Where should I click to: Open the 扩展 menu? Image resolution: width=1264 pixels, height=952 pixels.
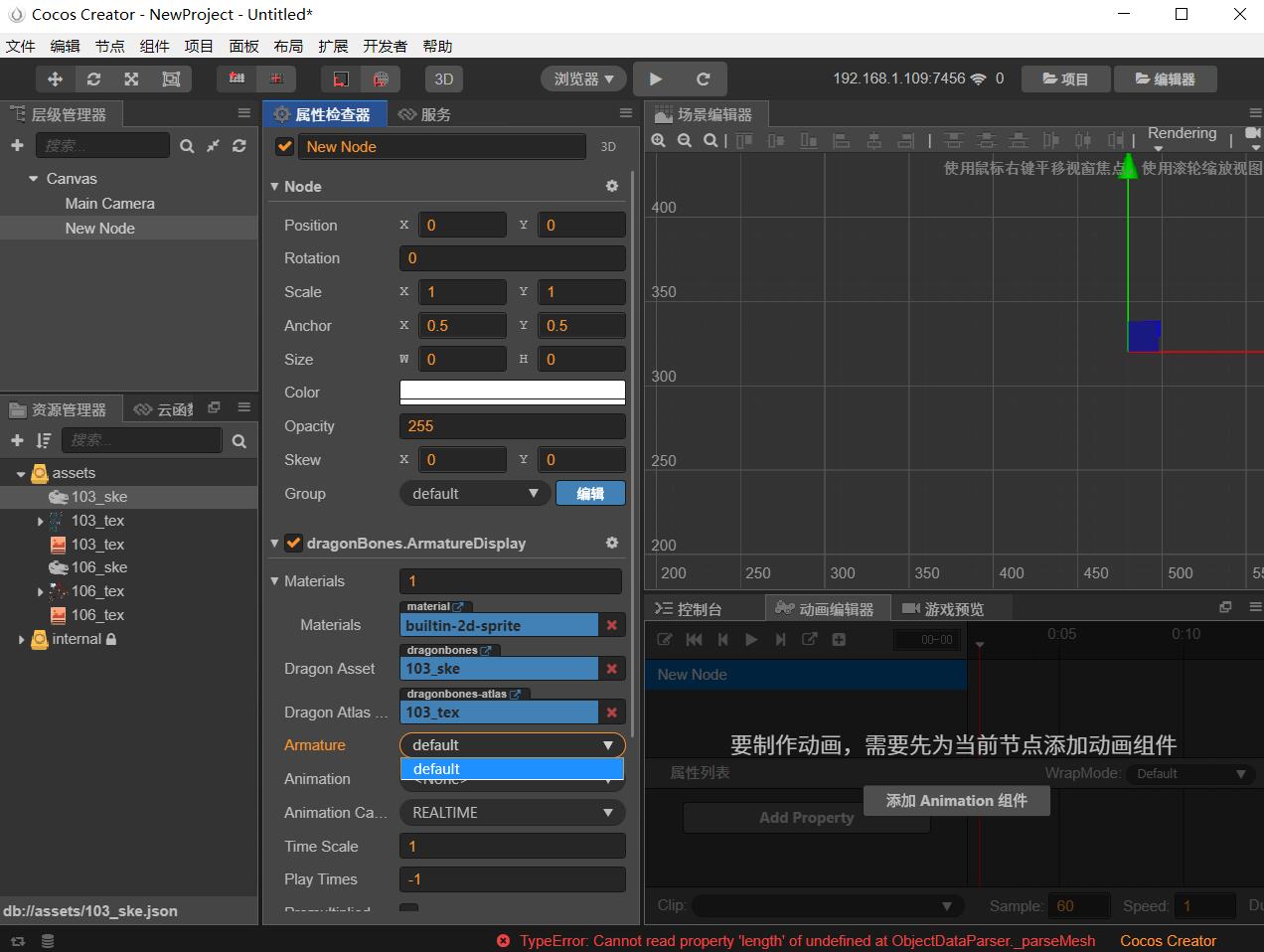click(333, 47)
